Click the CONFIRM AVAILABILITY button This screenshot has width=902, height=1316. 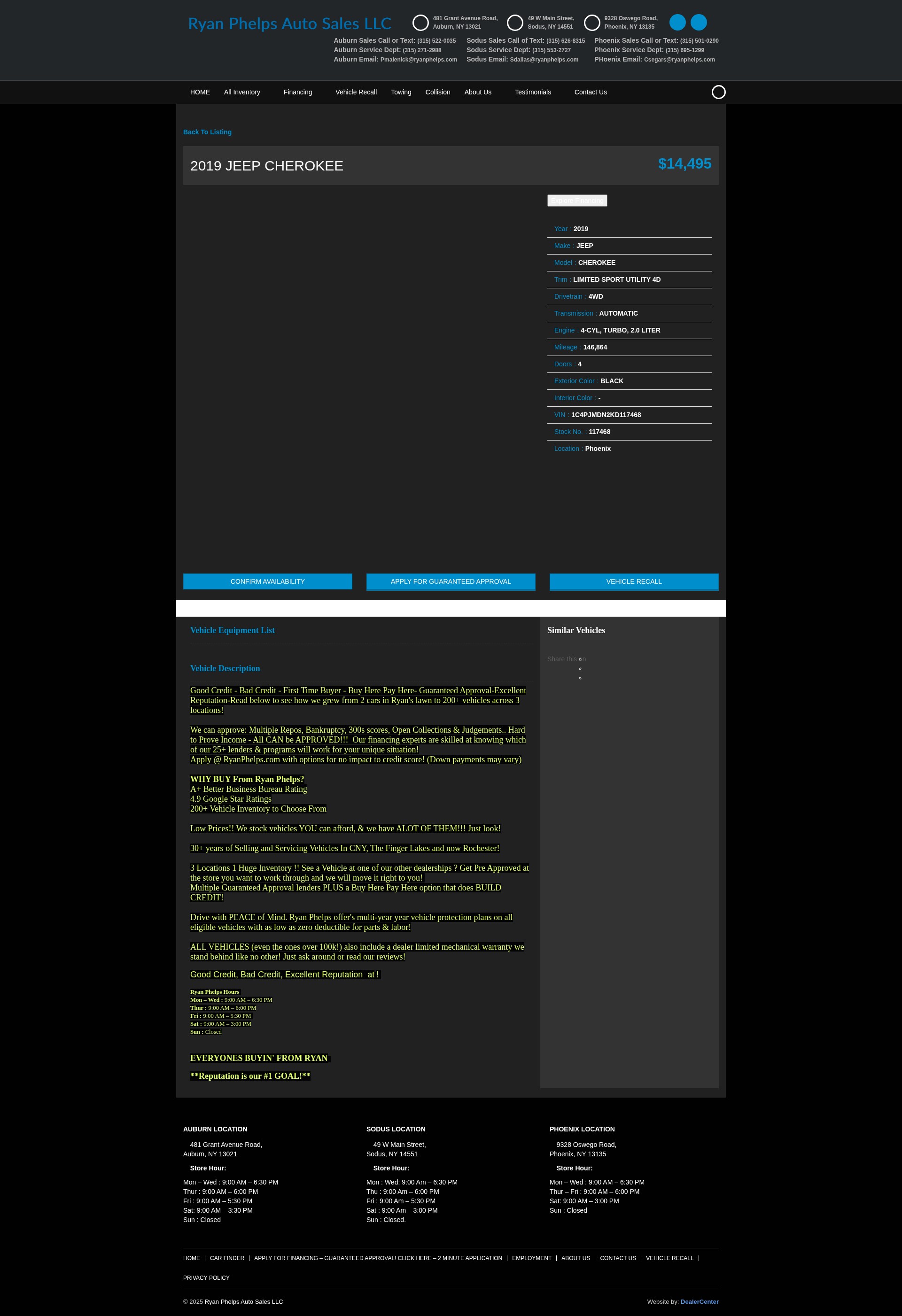[267, 581]
